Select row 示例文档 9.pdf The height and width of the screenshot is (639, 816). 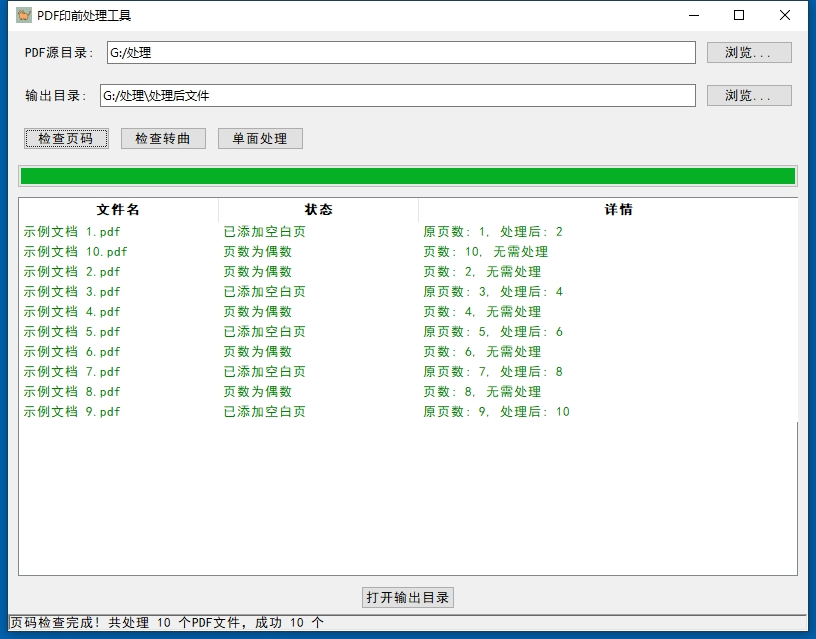[x=72, y=412]
